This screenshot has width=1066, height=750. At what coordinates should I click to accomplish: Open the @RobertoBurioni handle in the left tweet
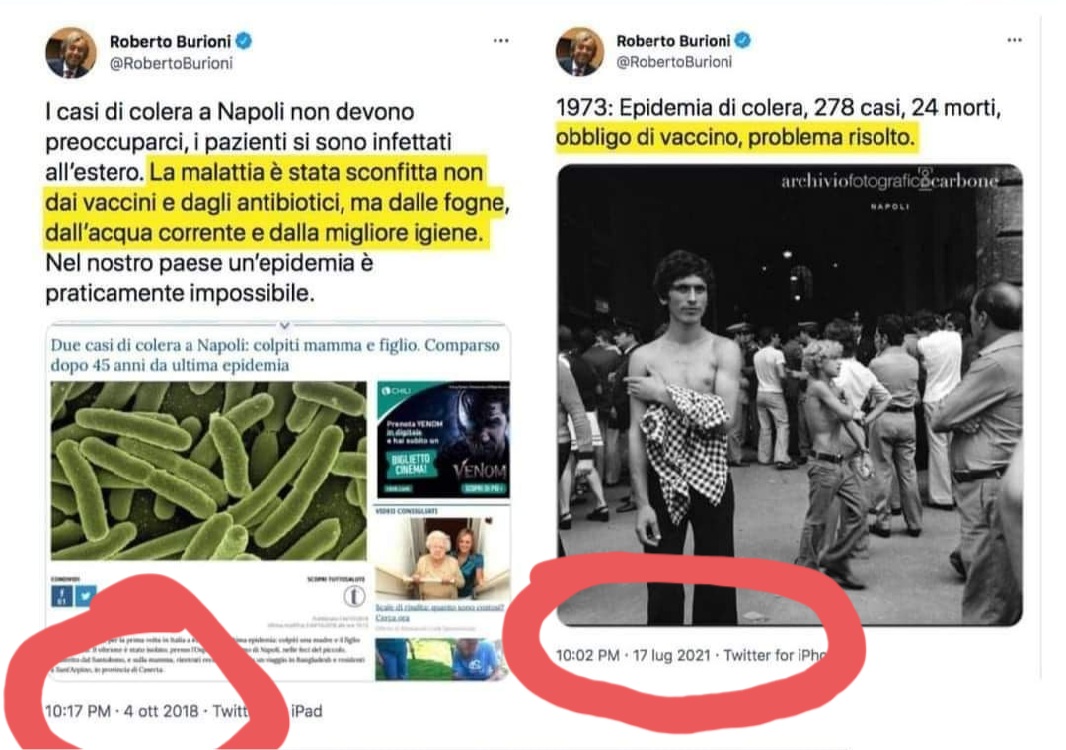[x=171, y=63]
